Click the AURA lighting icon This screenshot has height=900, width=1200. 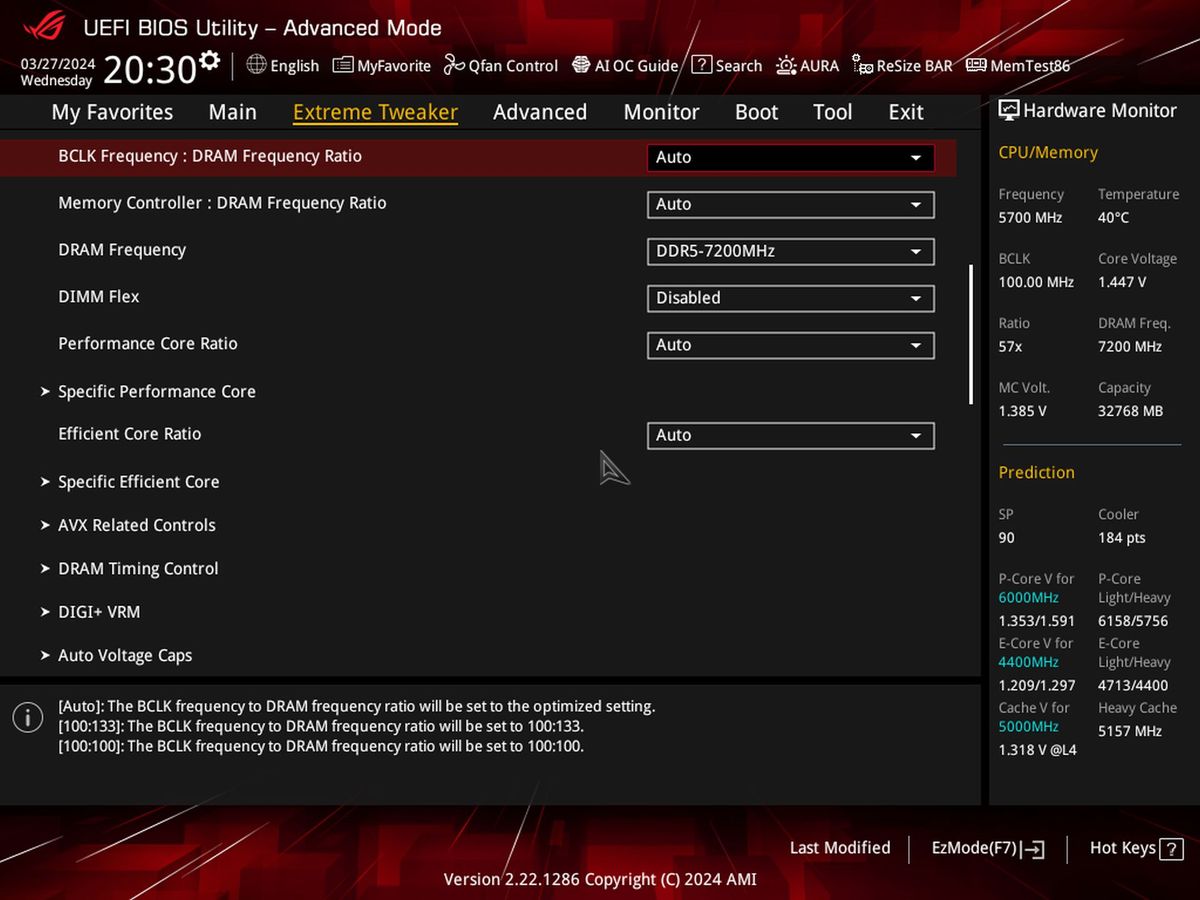point(786,65)
